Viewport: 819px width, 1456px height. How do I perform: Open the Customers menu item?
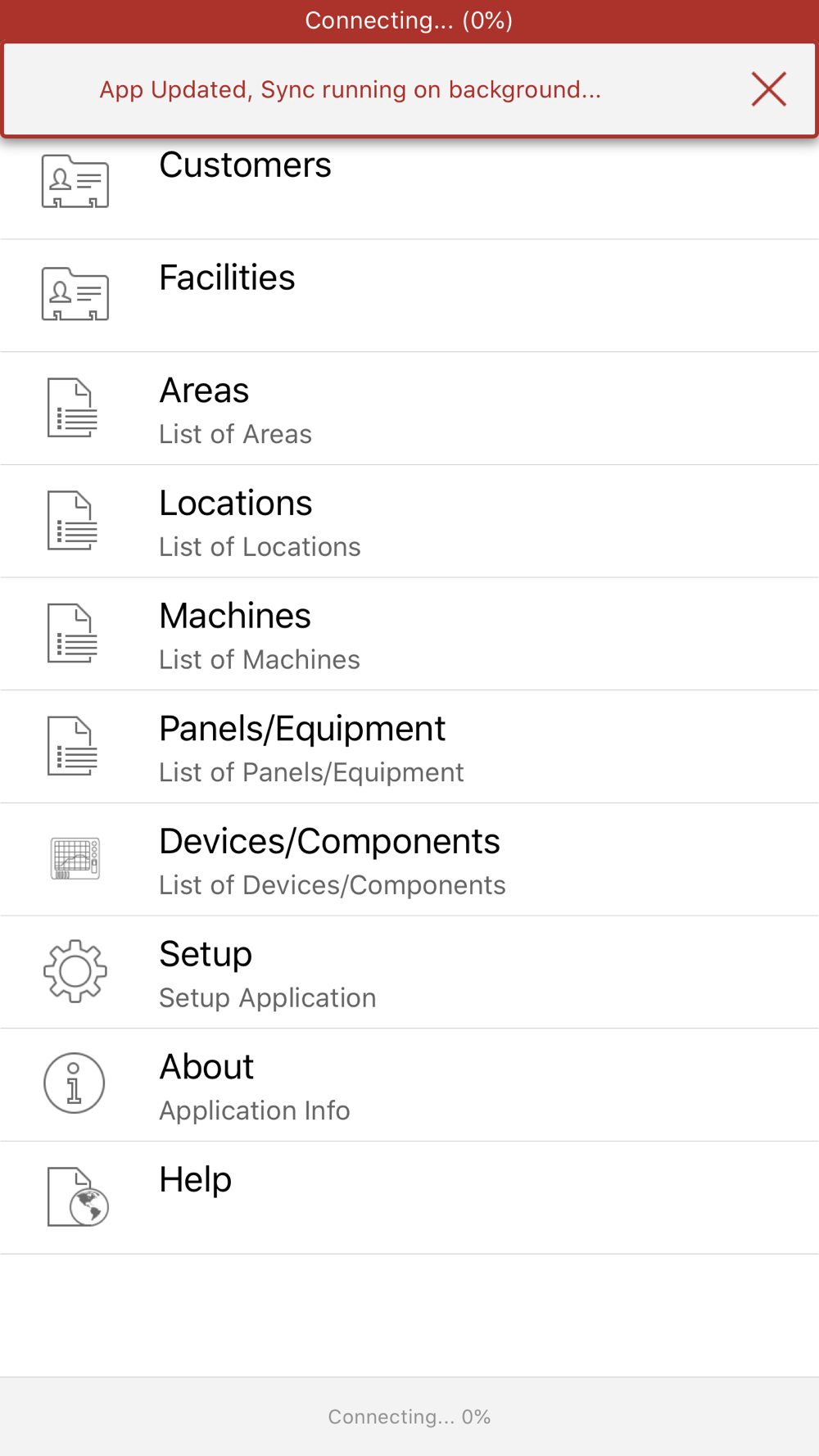(409, 183)
